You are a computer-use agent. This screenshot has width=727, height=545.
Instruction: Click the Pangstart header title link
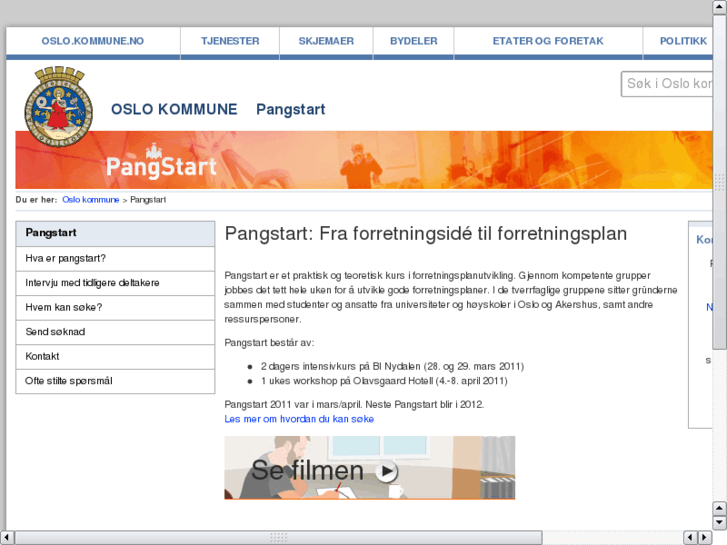point(291,109)
